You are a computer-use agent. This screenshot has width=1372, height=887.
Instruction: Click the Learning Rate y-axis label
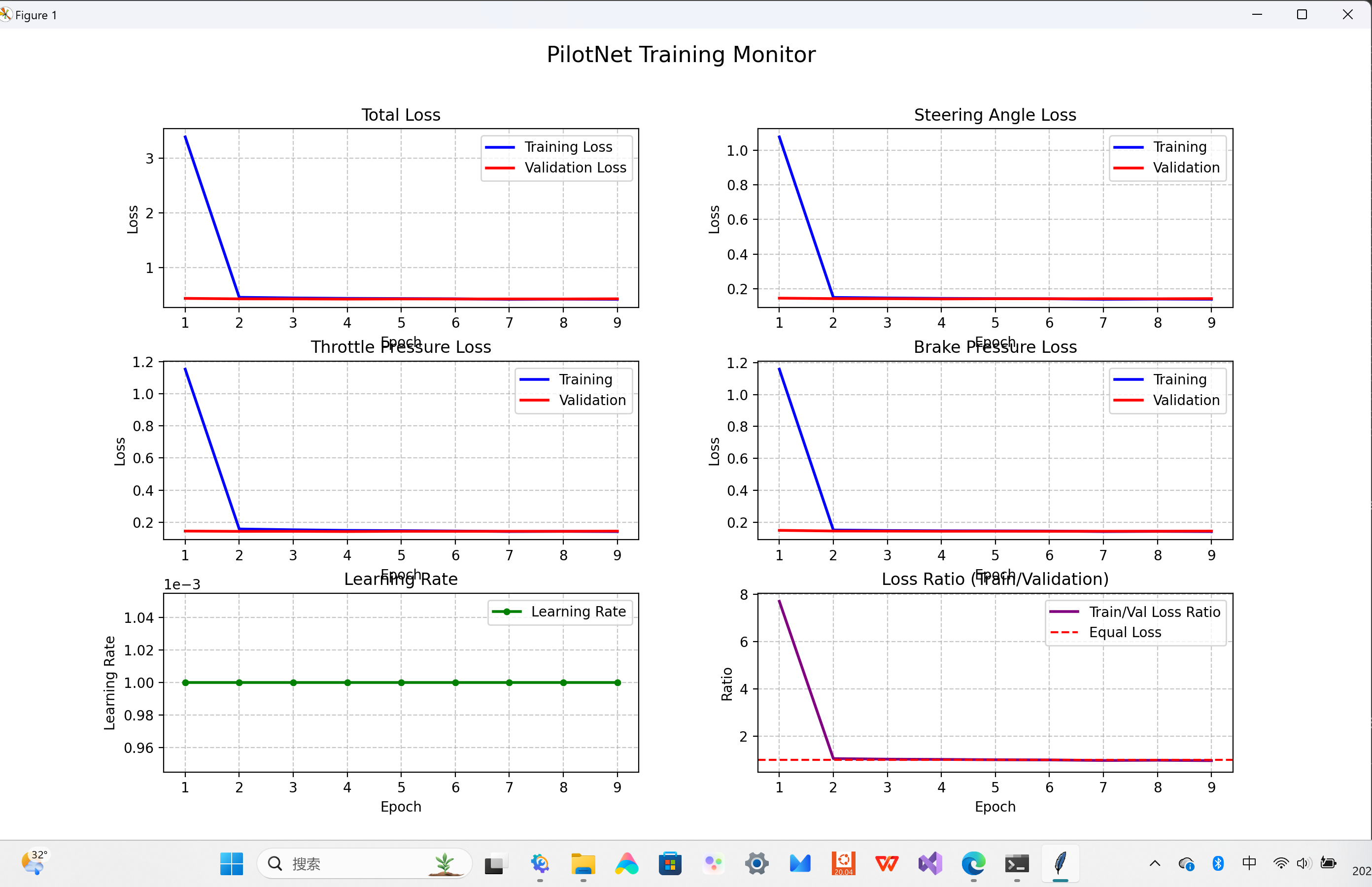pos(109,683)
